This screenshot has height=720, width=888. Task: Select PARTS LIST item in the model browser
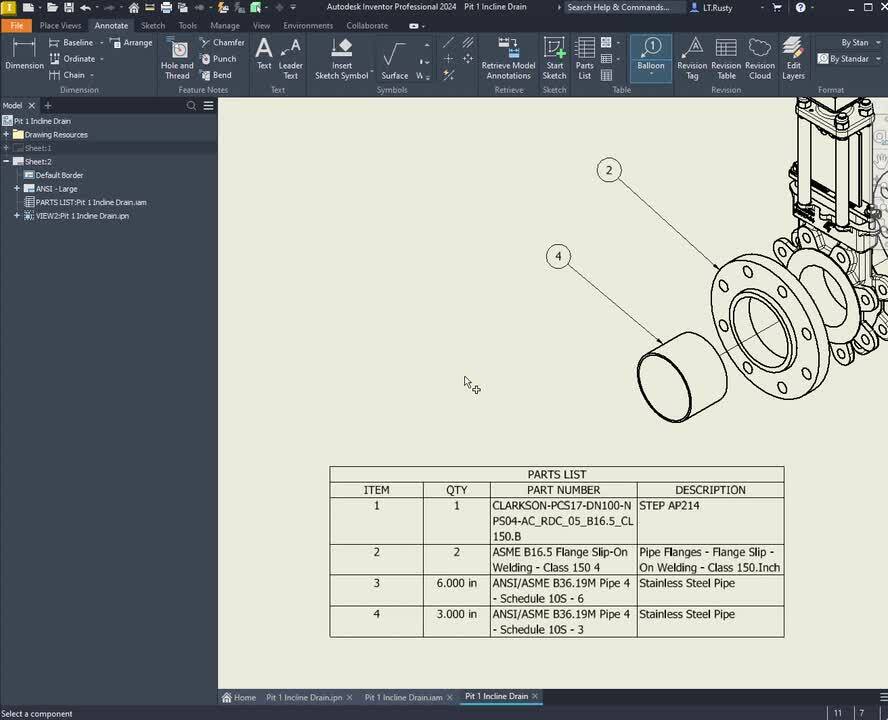[x=90, y=202]
